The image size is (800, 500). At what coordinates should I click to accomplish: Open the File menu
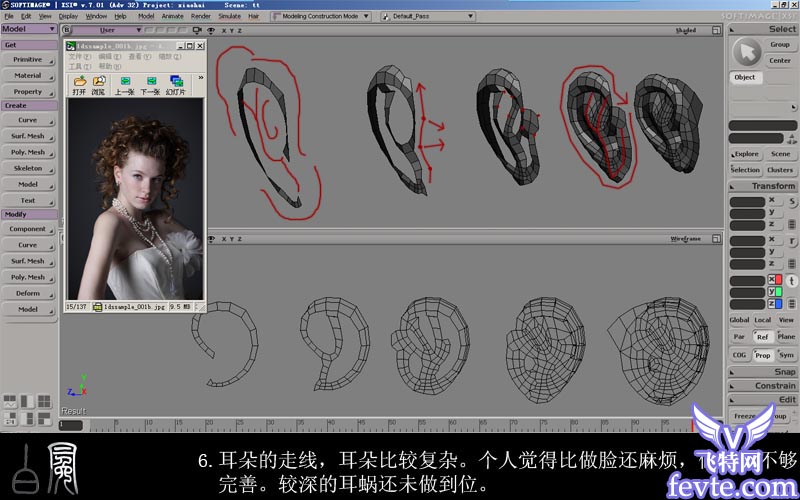pos(9,16)
